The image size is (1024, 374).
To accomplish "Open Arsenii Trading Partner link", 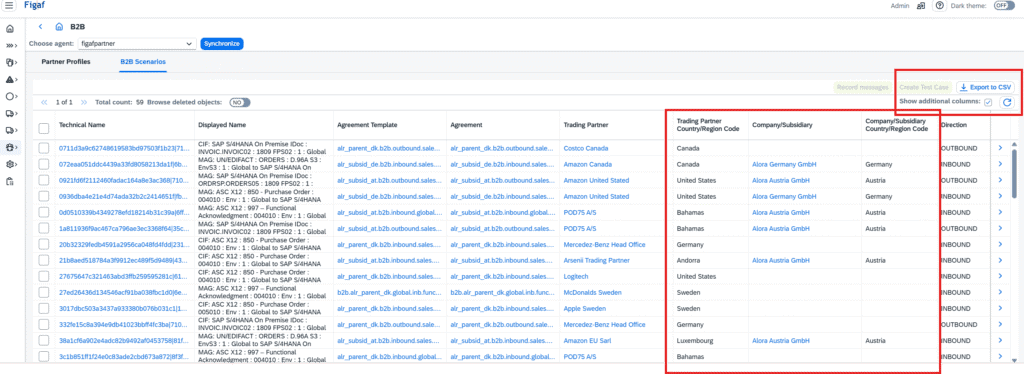I will 596,260.
